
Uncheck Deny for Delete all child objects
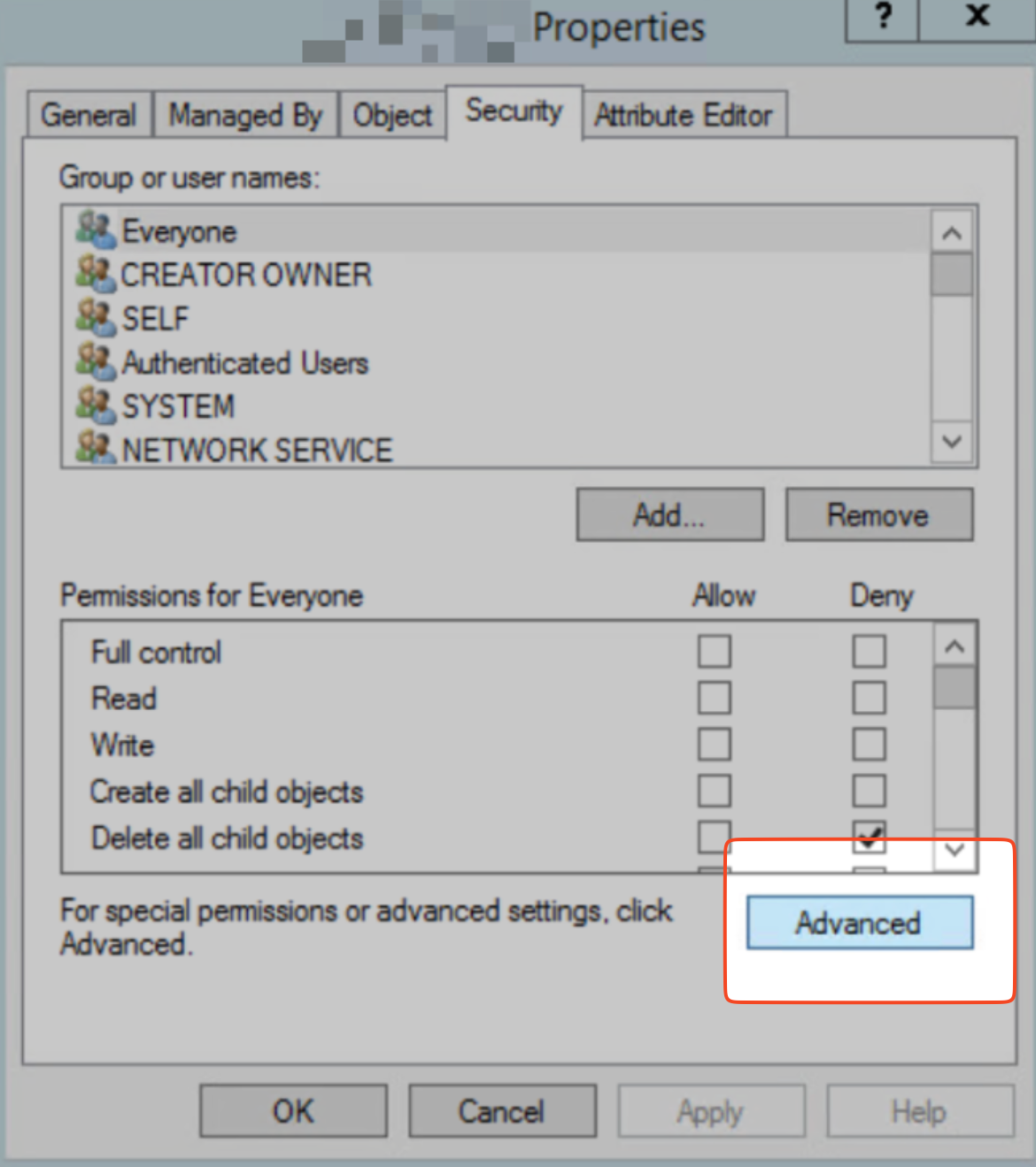[869, 835]
